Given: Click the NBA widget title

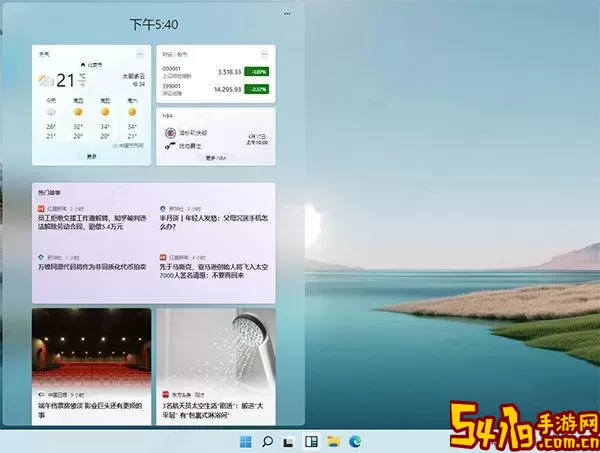Looking at the screenshot, I should click(x=167, y=115).
